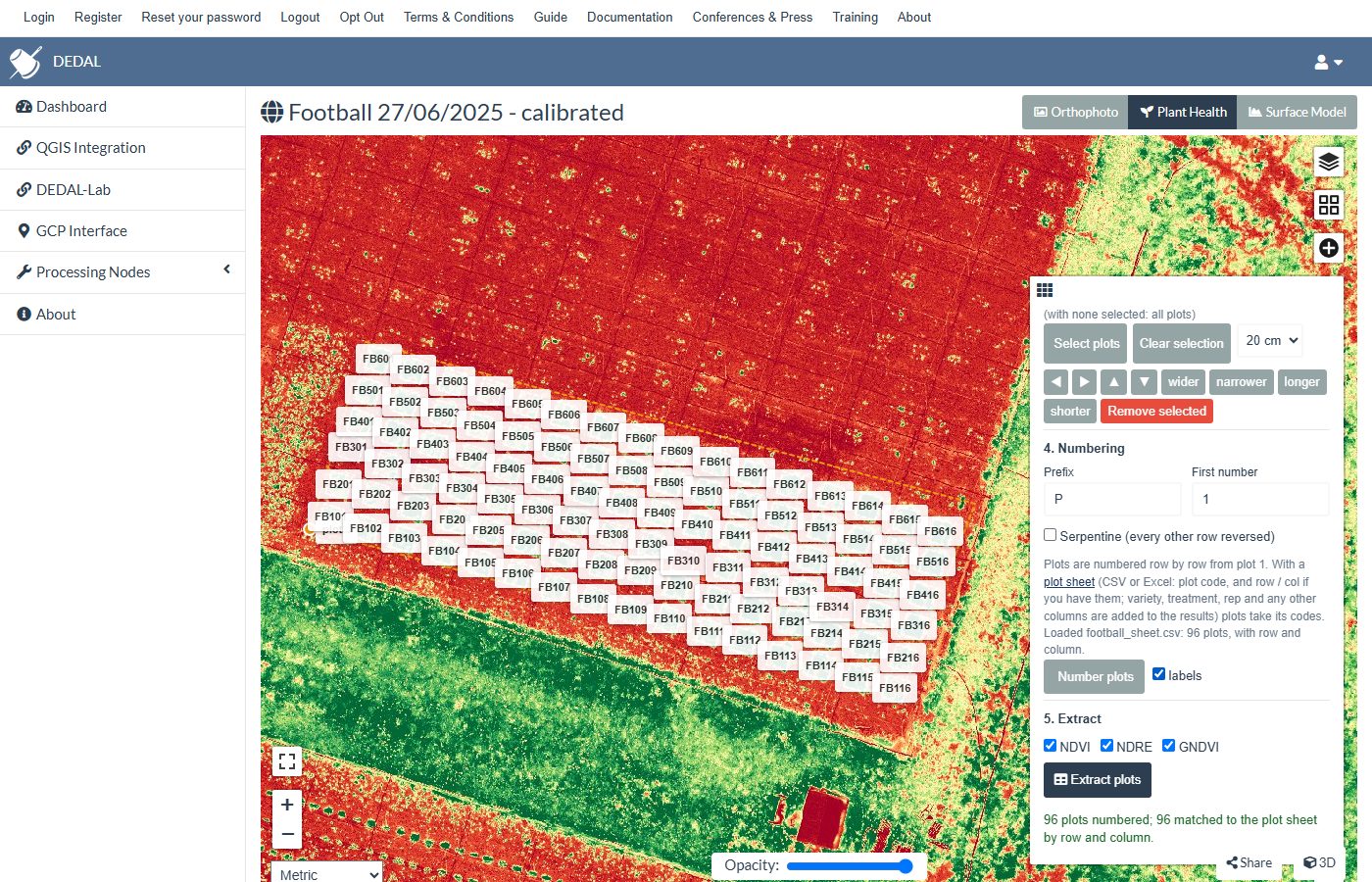Click the First number input field

(x=1260, y=499)
